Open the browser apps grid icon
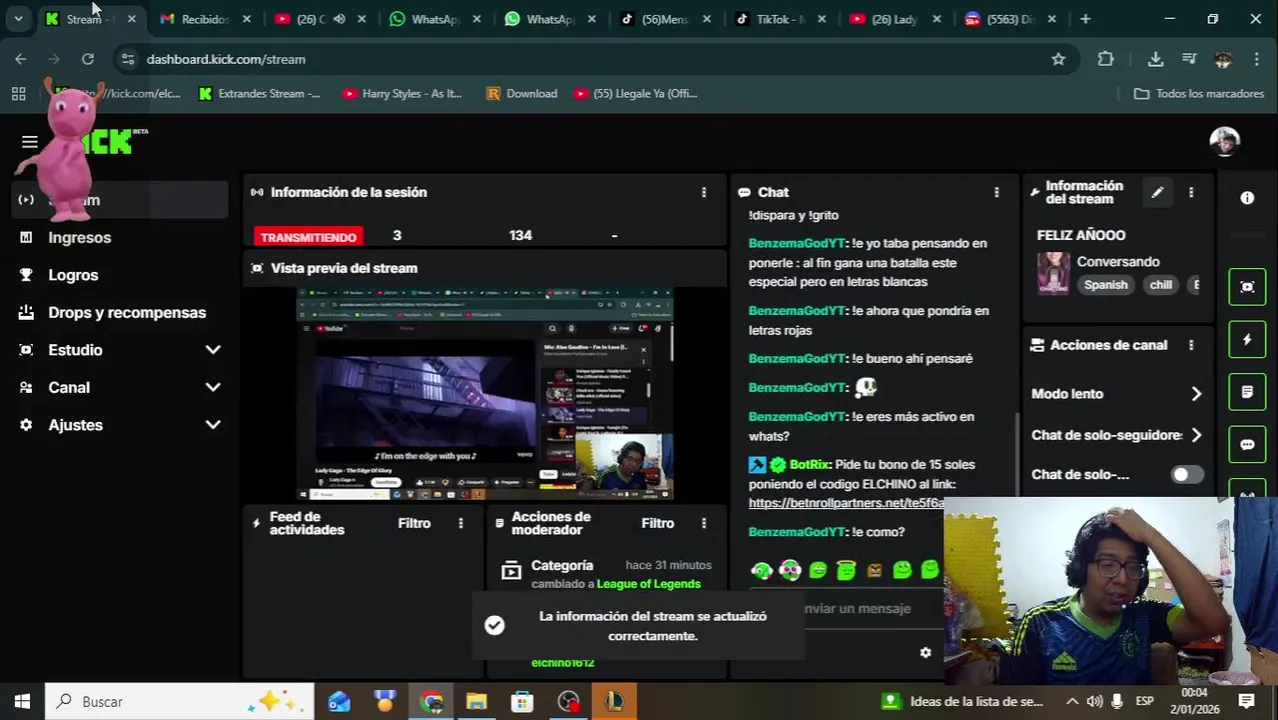 (x=18, y=93)
